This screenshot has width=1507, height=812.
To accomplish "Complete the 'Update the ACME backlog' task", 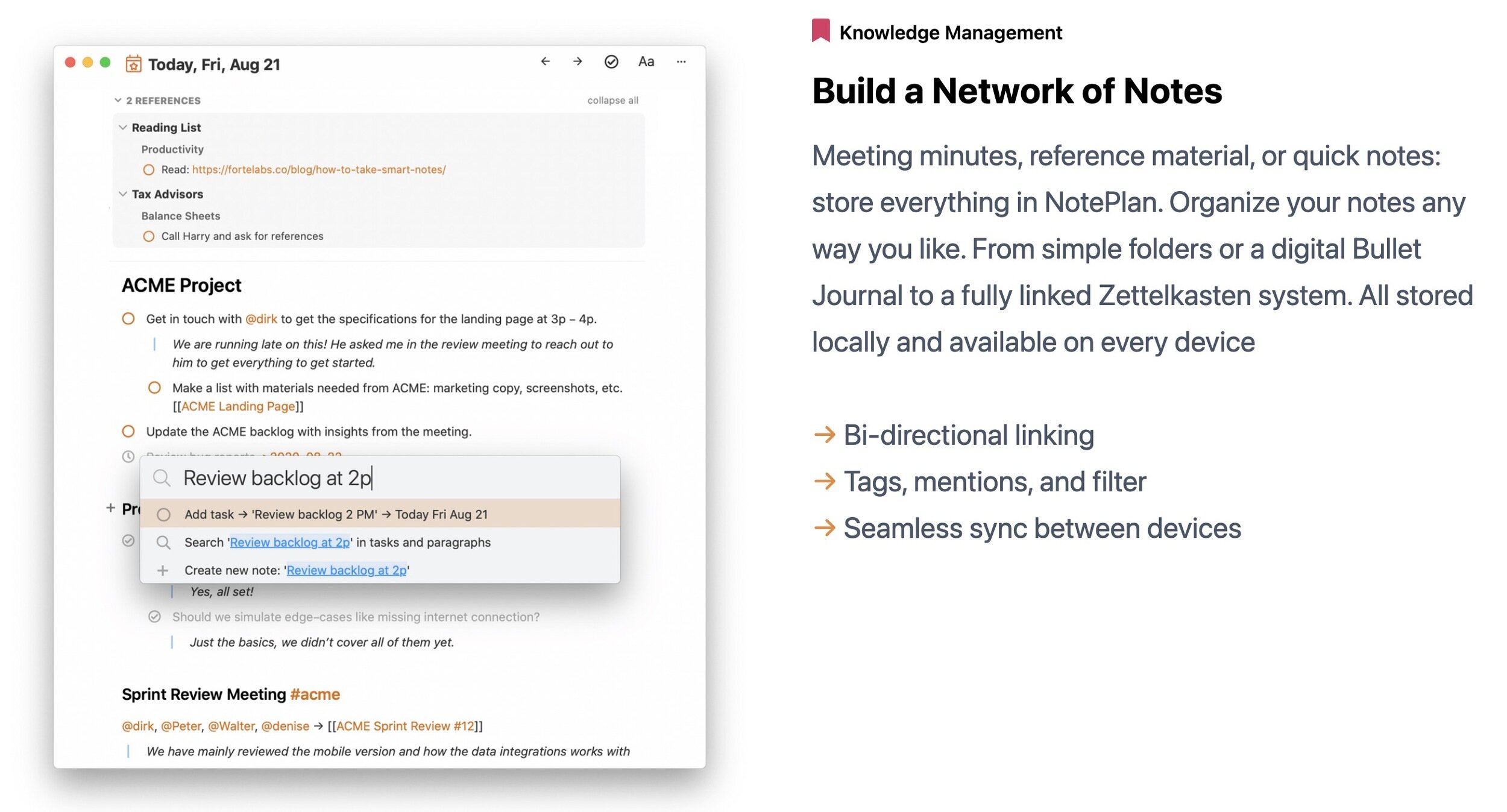I will coord(128,432).
